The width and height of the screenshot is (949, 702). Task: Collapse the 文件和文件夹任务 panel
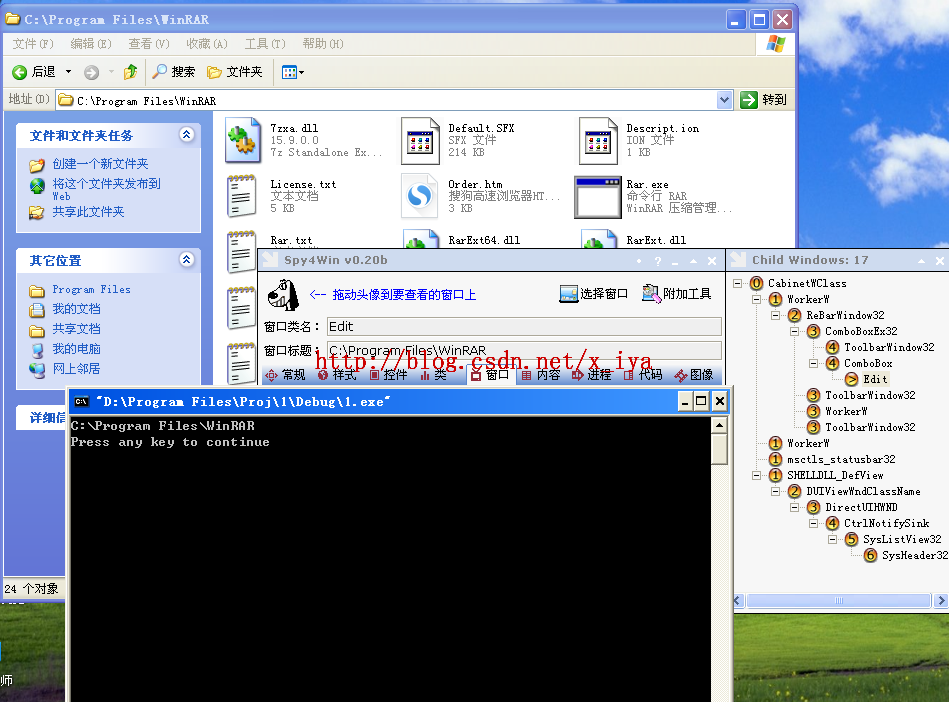[186, 134]
